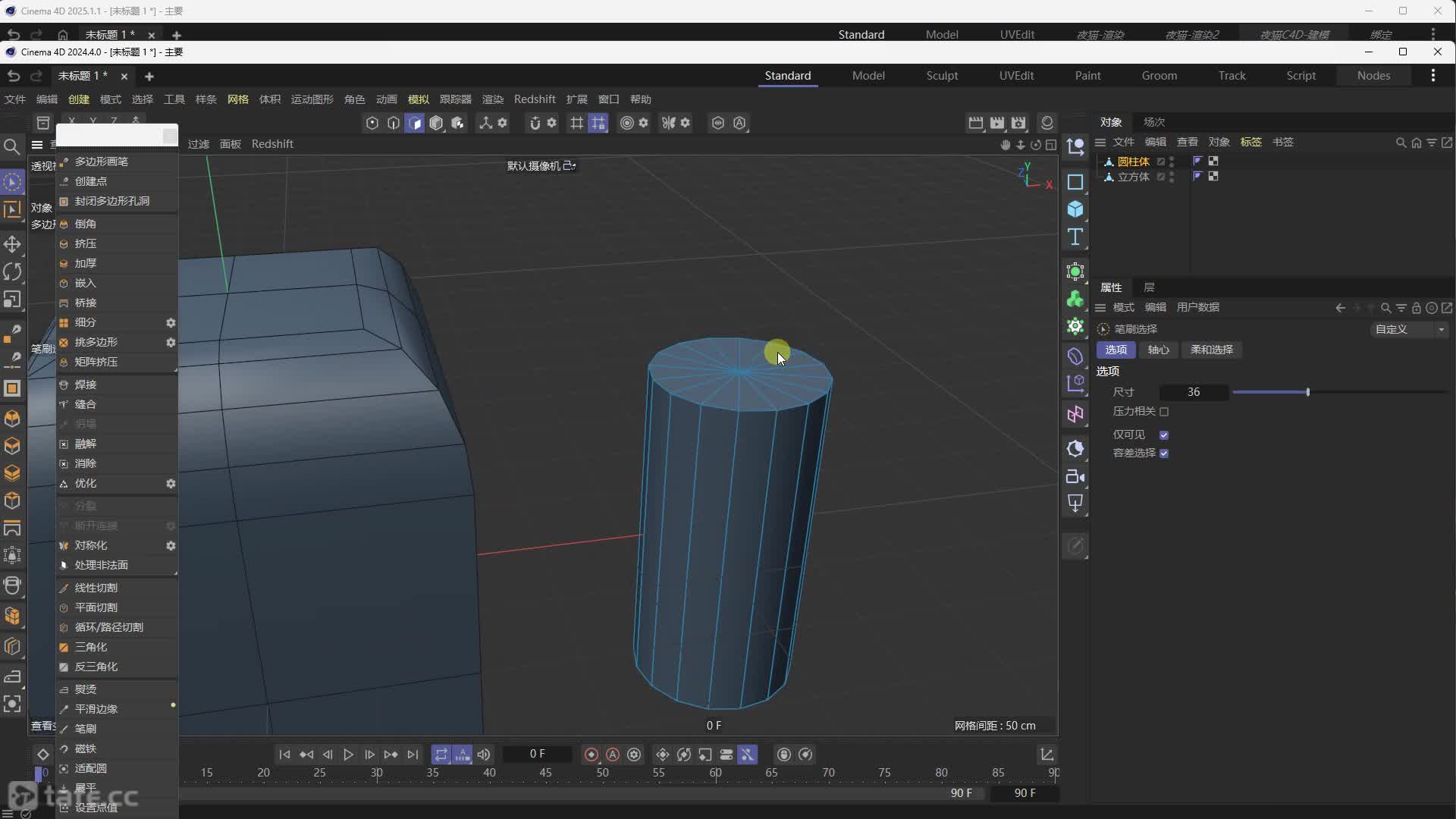Open settings gear next to 优化
Viewport: 1456px width, 819px height.
(171, 483)
